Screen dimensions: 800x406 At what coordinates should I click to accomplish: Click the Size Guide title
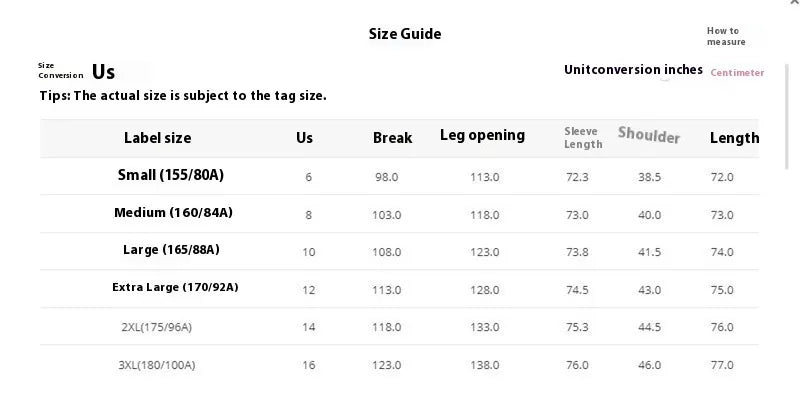pos(405,34)
